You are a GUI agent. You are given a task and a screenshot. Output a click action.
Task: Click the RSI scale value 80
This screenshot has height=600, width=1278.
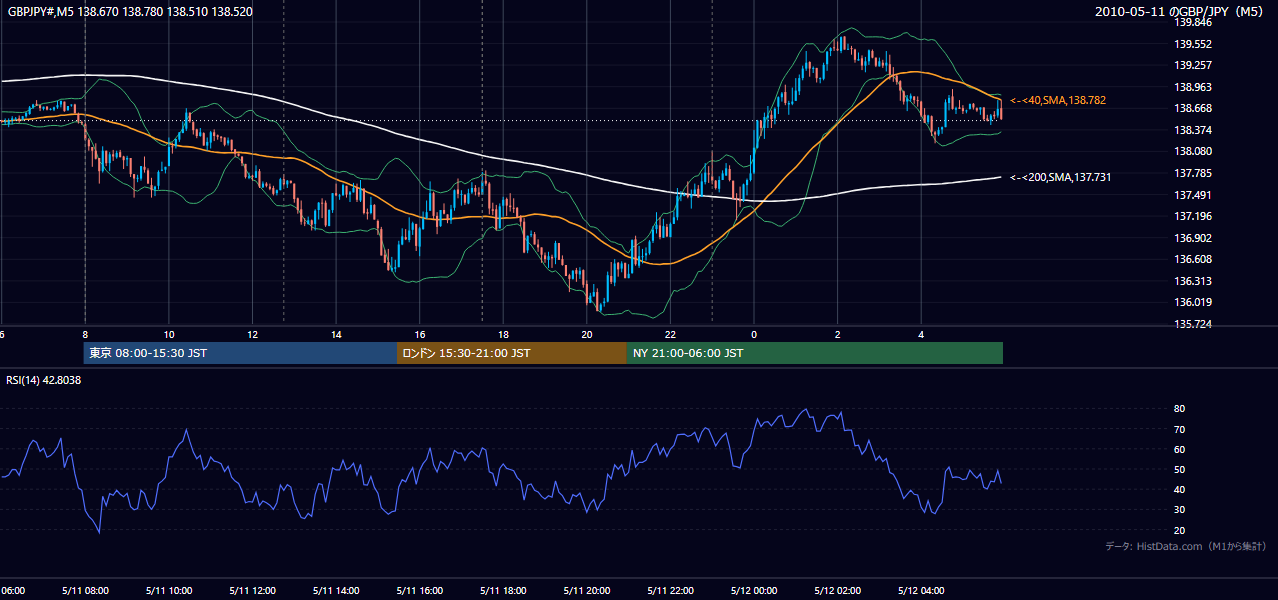coord(1180,409)
